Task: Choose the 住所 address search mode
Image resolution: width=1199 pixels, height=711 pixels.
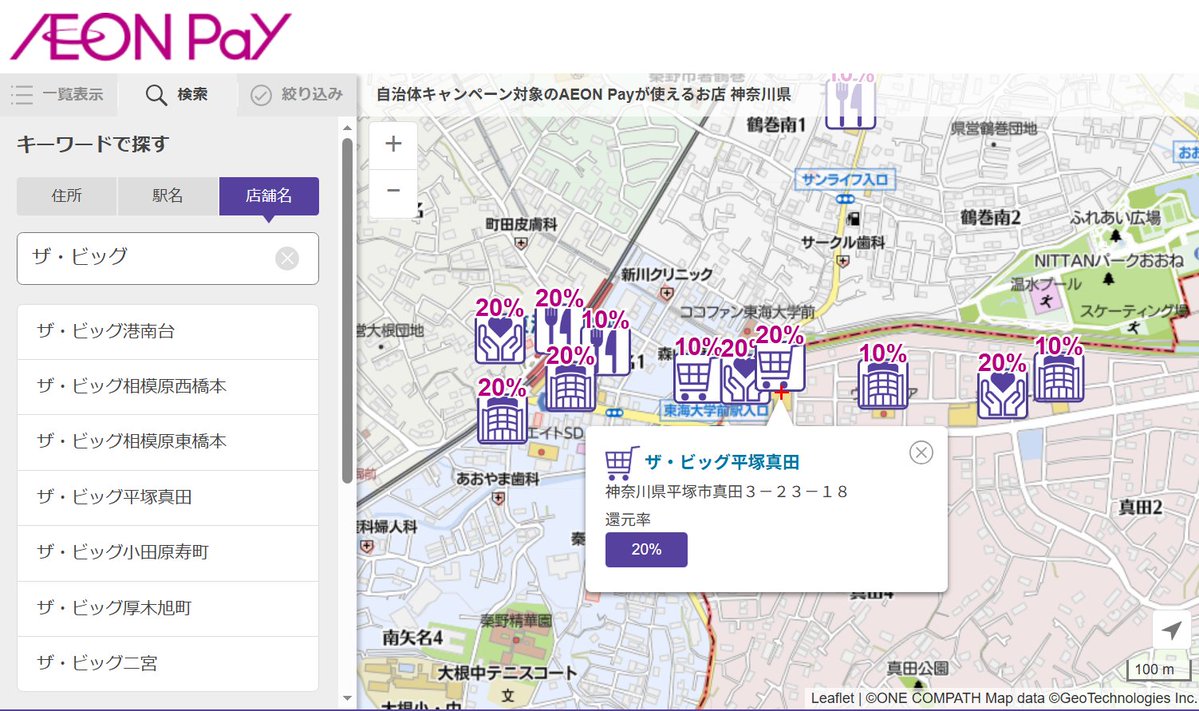Action: tap(67, 196)
